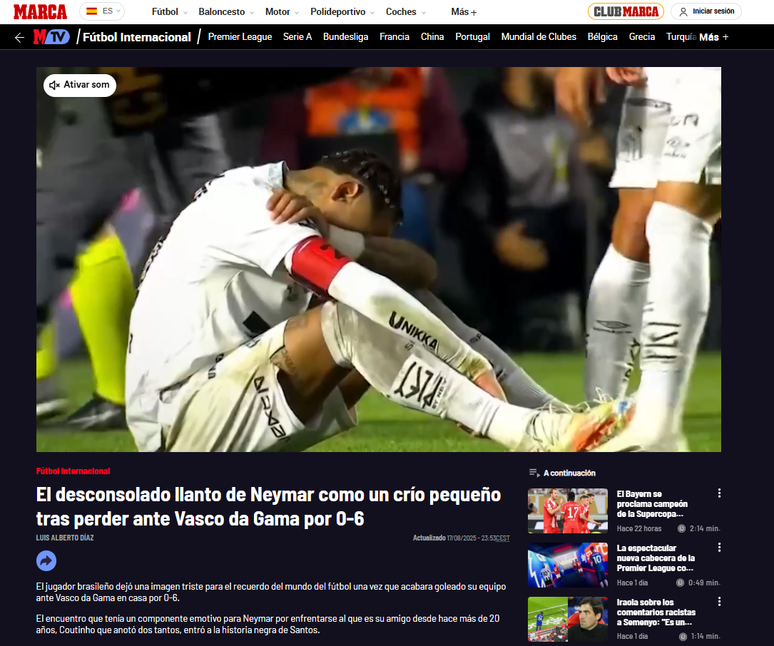Open Iraola racist comments video thumbnail
This screenshot has height=646, width=774.
coord(568,619)
